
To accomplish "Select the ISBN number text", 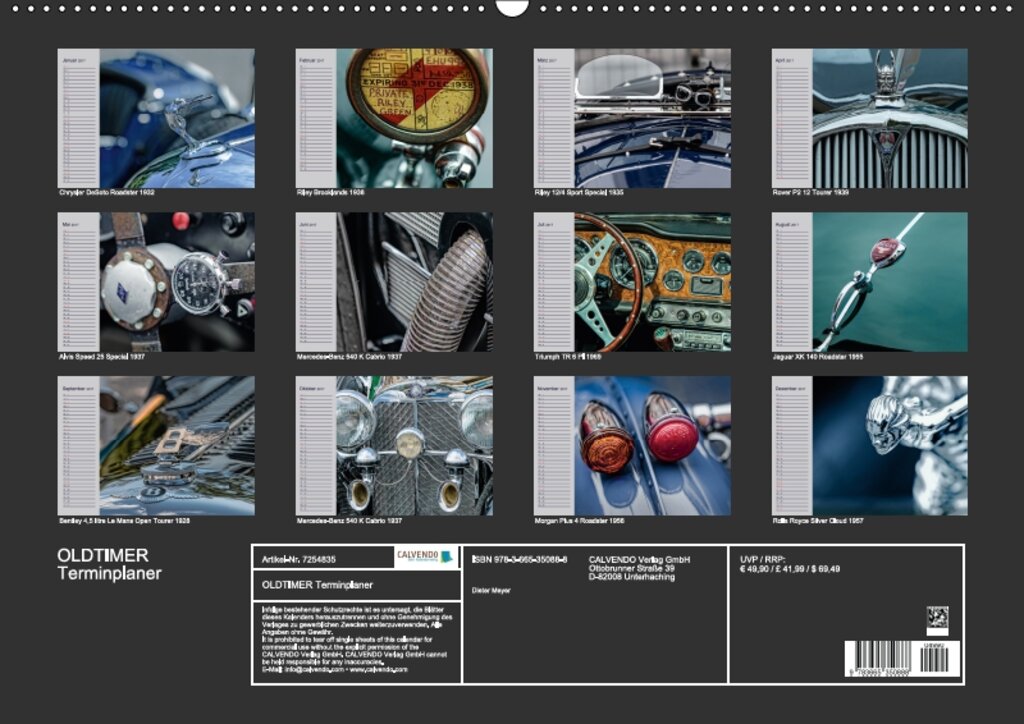I will 519,559.
